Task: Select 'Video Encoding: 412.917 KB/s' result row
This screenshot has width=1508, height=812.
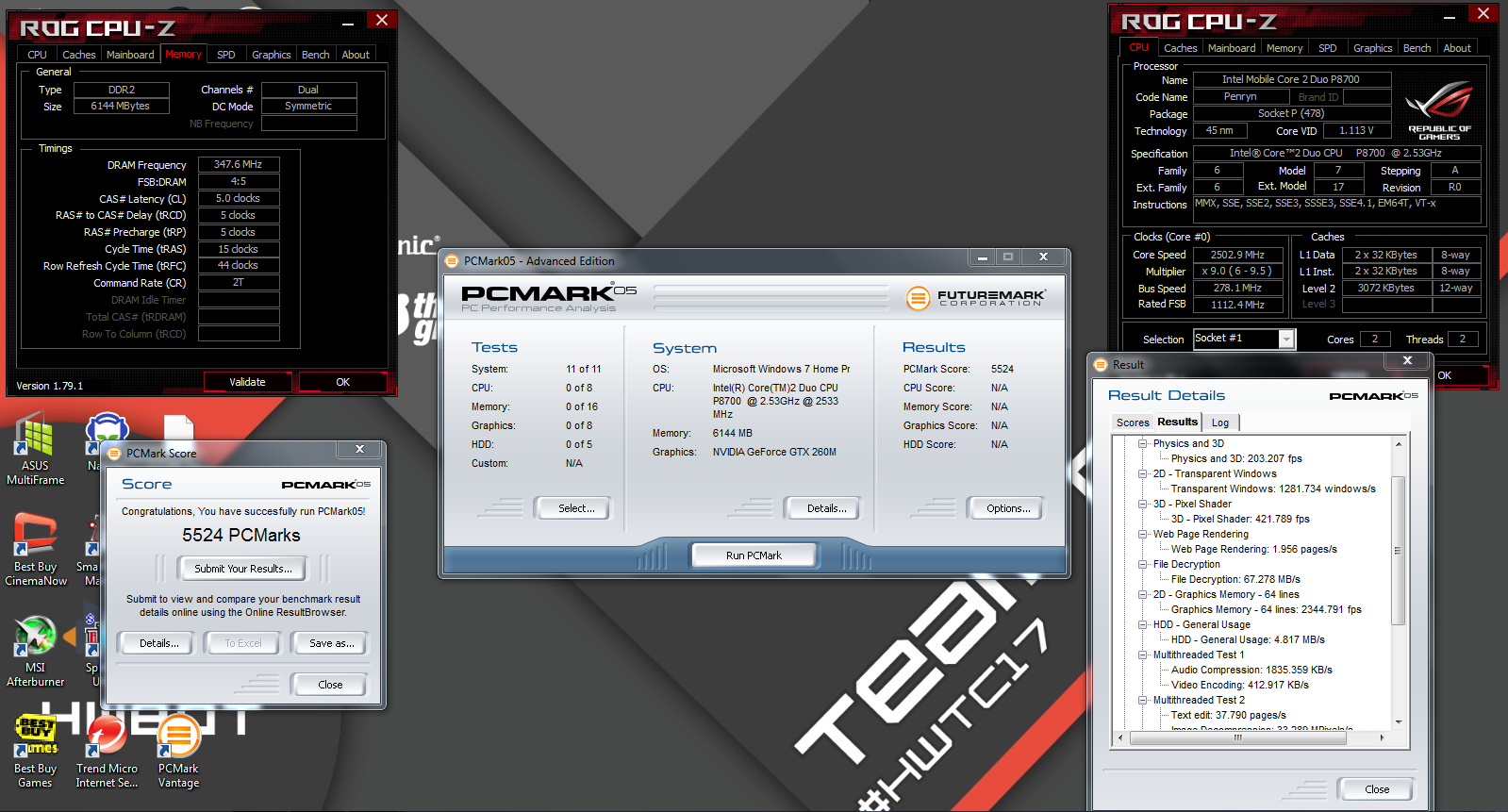Action: 1240,685
